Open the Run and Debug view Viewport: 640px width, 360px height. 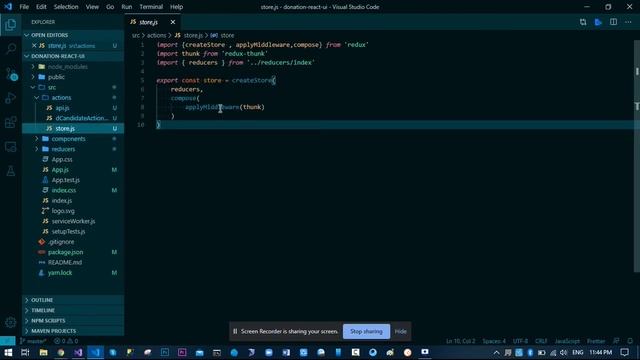click(x=11, y=98)
